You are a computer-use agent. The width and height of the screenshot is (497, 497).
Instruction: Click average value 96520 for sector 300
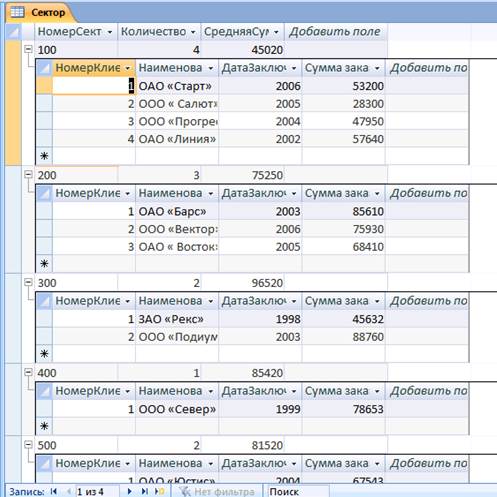coord(267,283)
